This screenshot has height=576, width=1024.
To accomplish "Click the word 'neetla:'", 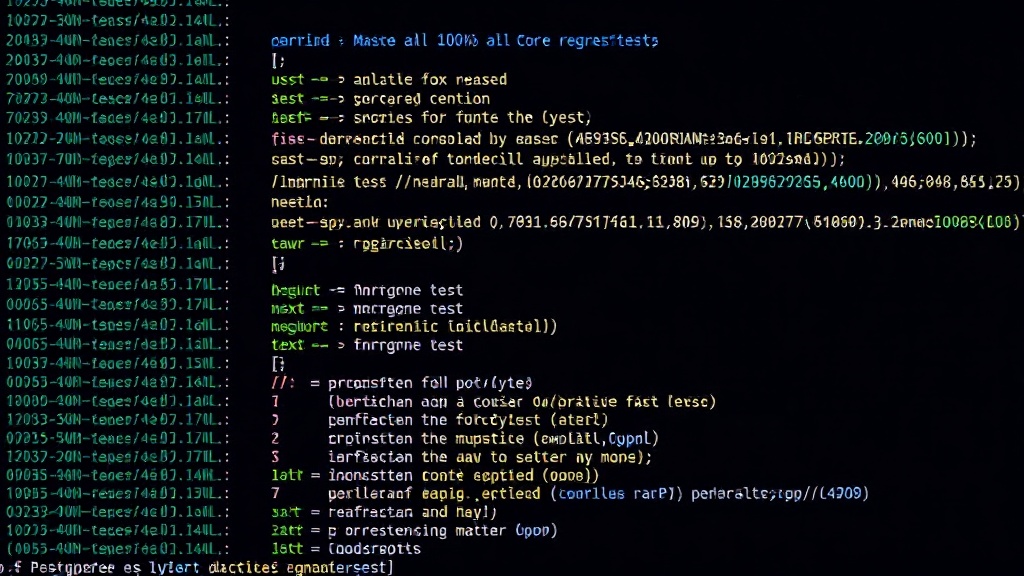I will click(x=300, y=202).
